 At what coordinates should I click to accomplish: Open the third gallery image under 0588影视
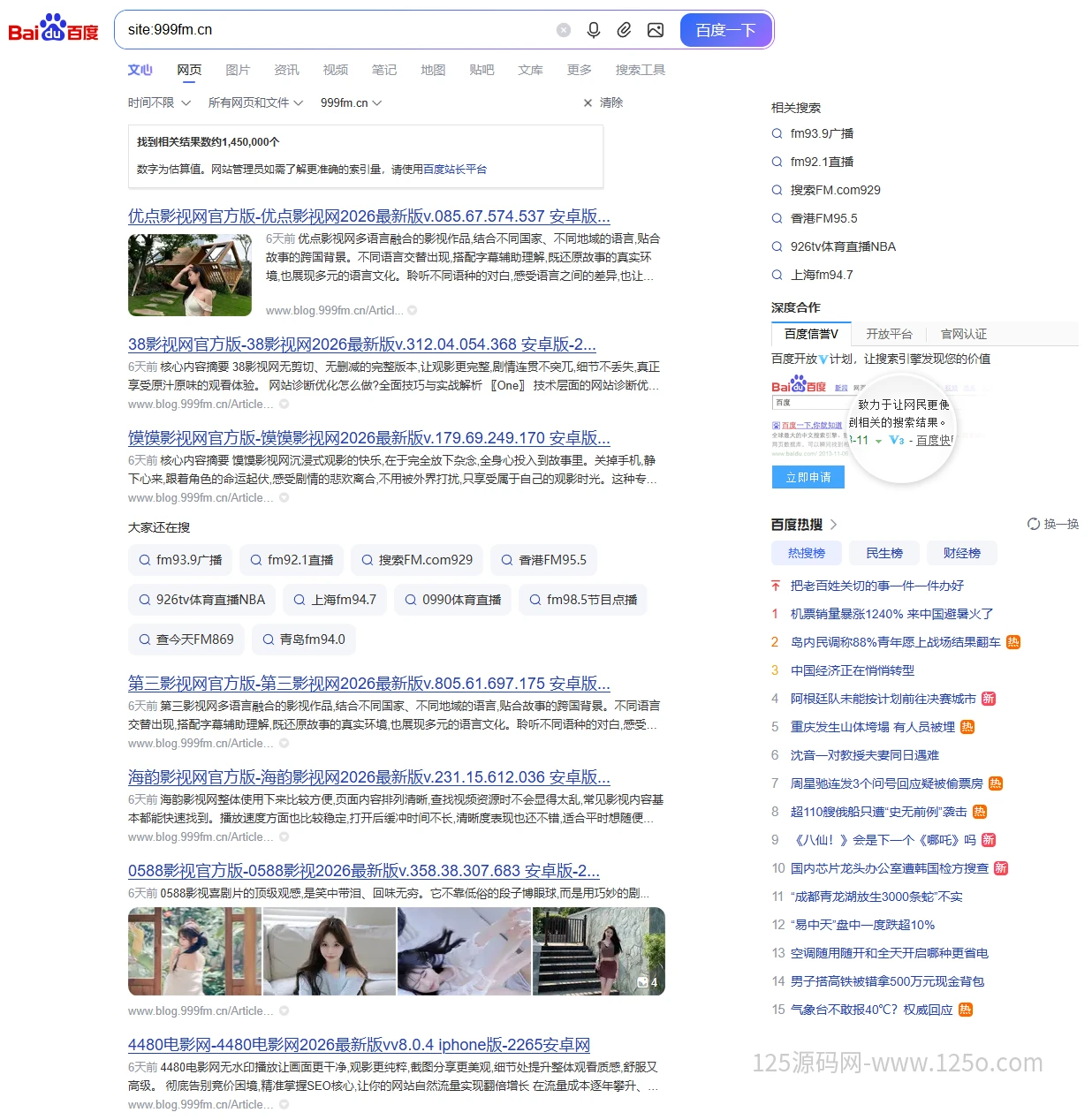click(464, 951)
